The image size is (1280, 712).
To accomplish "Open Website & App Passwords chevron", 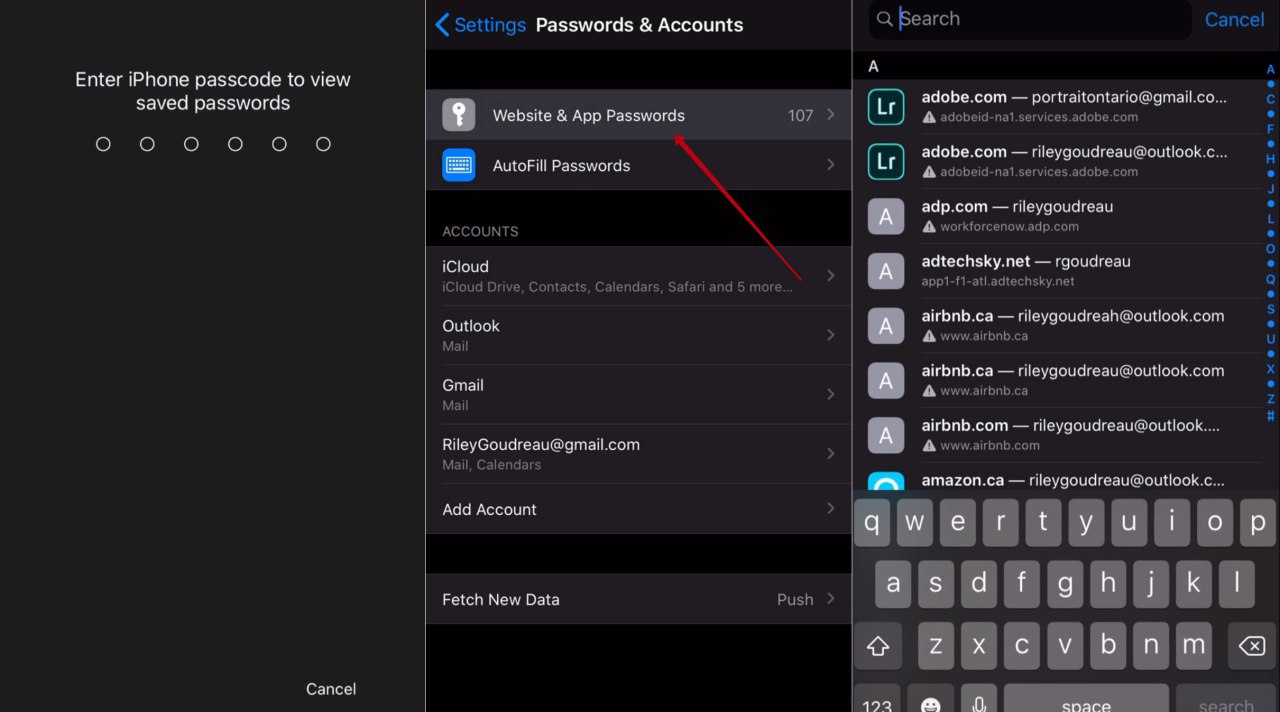I will click(830, 115).
